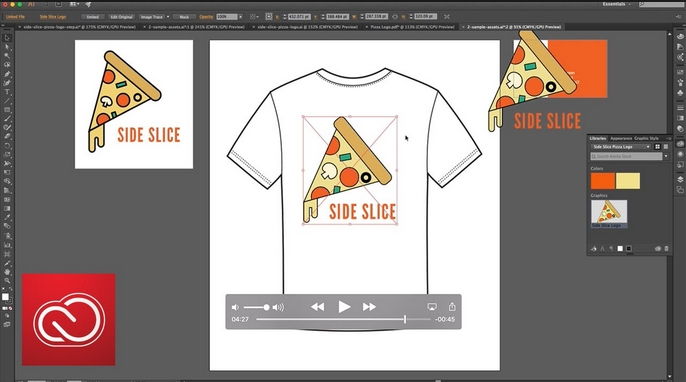Select the Magic Wand tool
This screenshot has width=686, height=382.
tap(7, 56)
